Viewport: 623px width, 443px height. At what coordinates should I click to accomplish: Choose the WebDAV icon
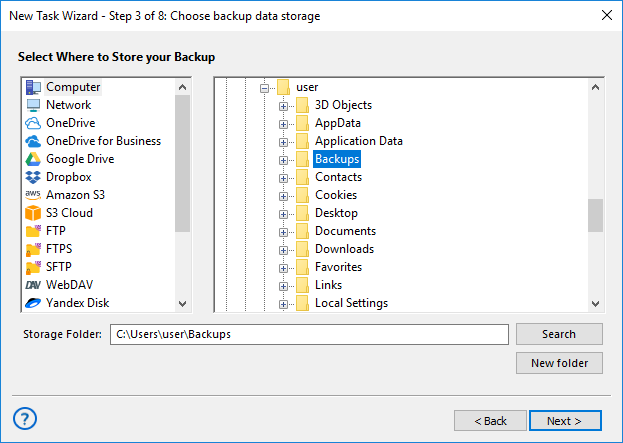(33, 285)
